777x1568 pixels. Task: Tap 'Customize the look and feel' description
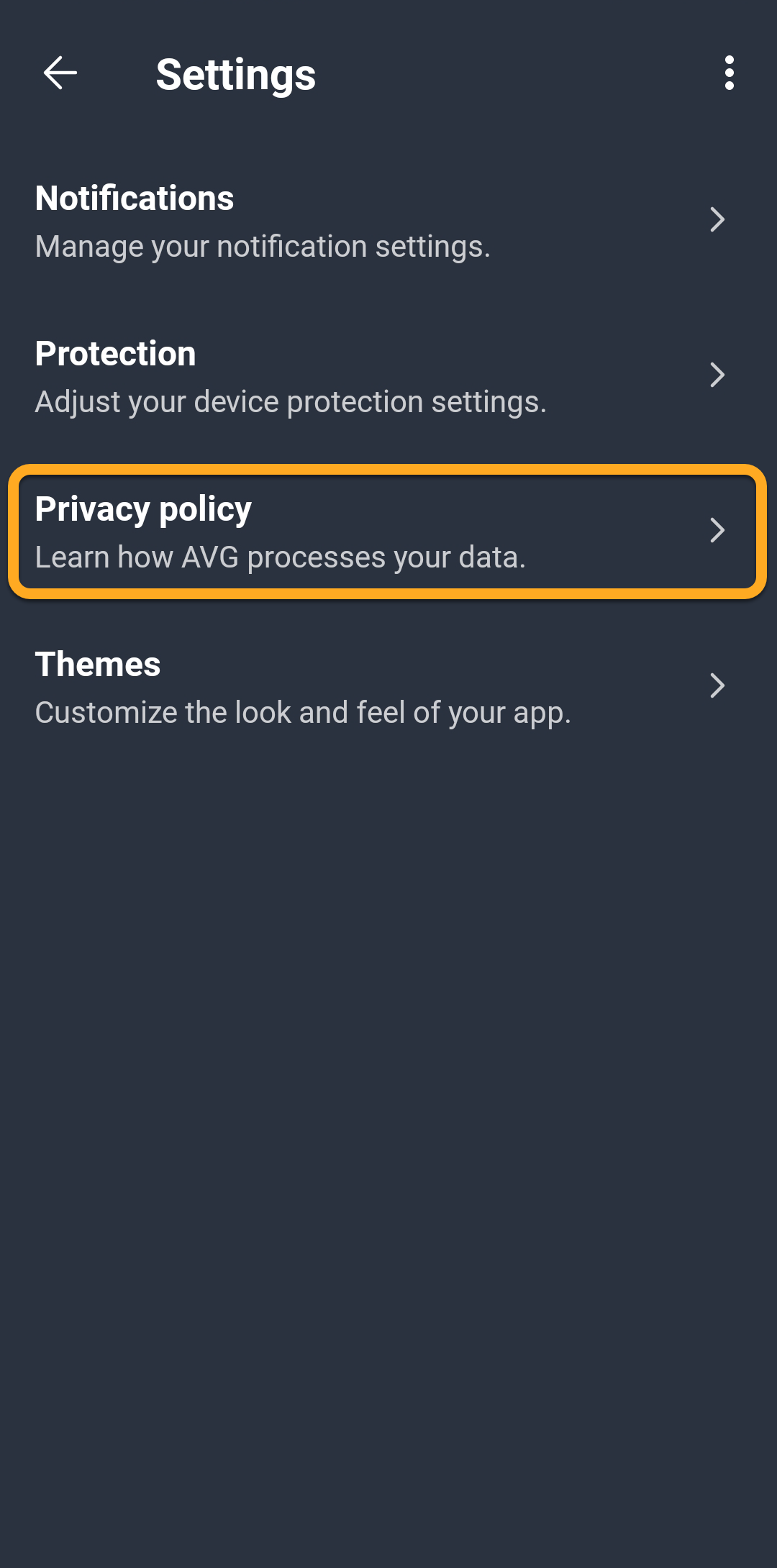303,713
